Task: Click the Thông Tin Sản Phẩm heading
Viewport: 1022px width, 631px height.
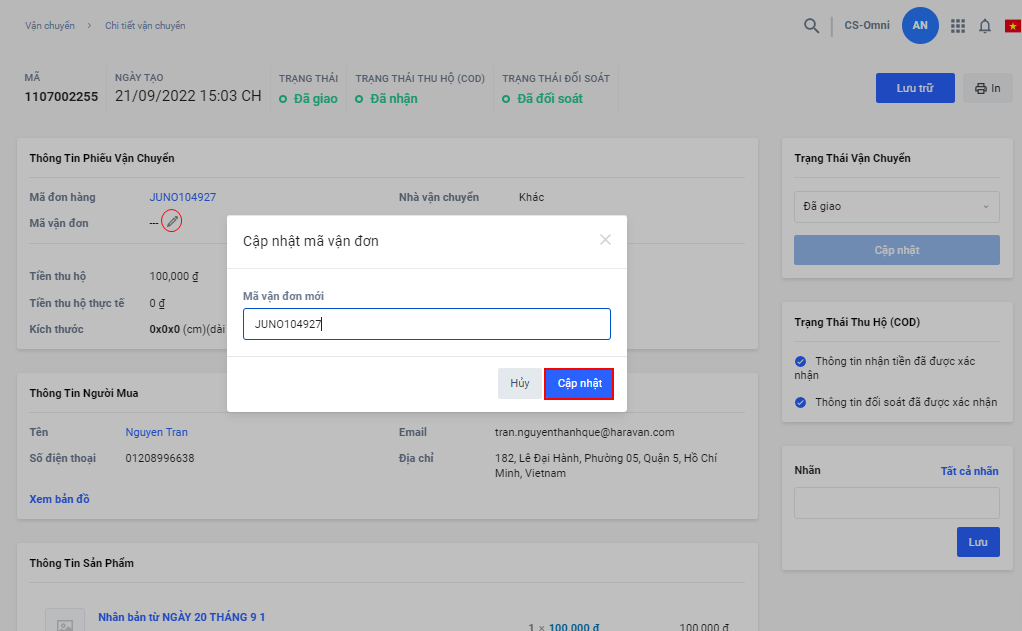Action: click(x=81, y=563)
